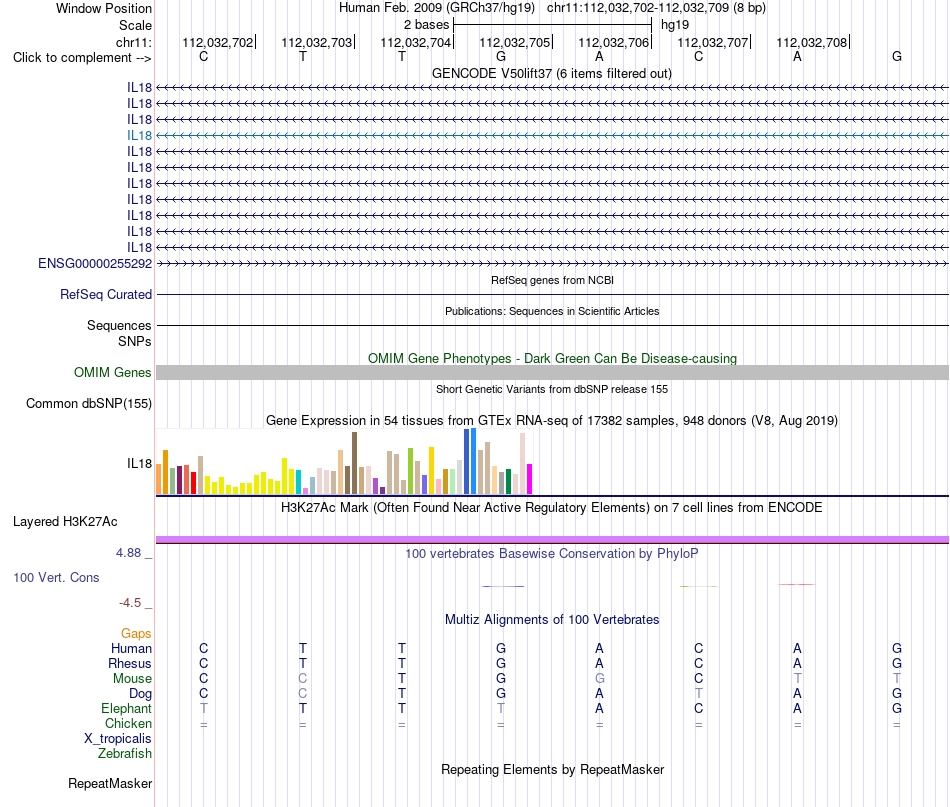Open 'Short Genetic Variants from dbSNP release 155' title
Image resolution: width=950 pixels, height=807 pixels.
[x=552, y=389]
